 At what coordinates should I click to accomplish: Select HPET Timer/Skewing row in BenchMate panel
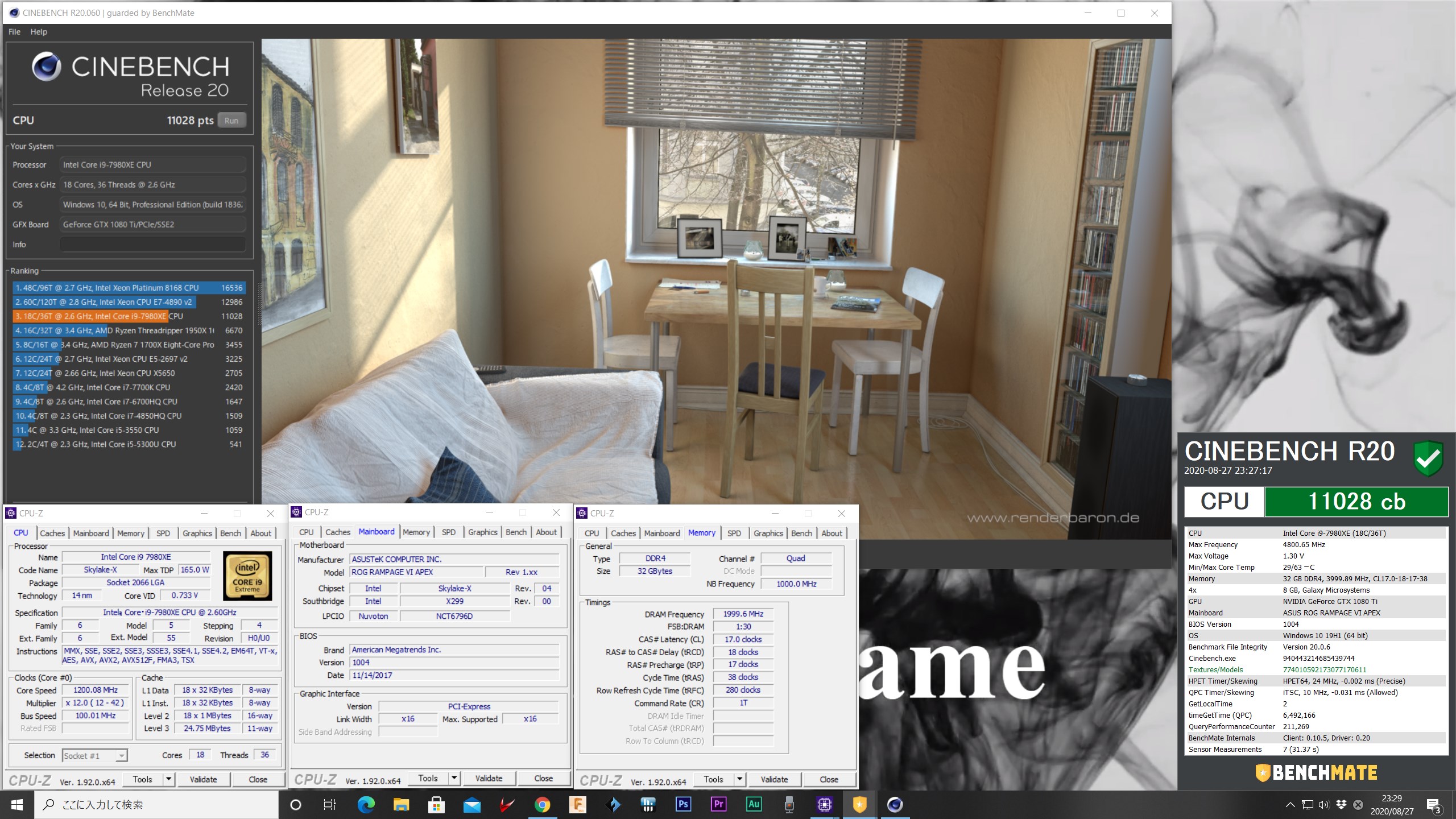pos(1316,681)
